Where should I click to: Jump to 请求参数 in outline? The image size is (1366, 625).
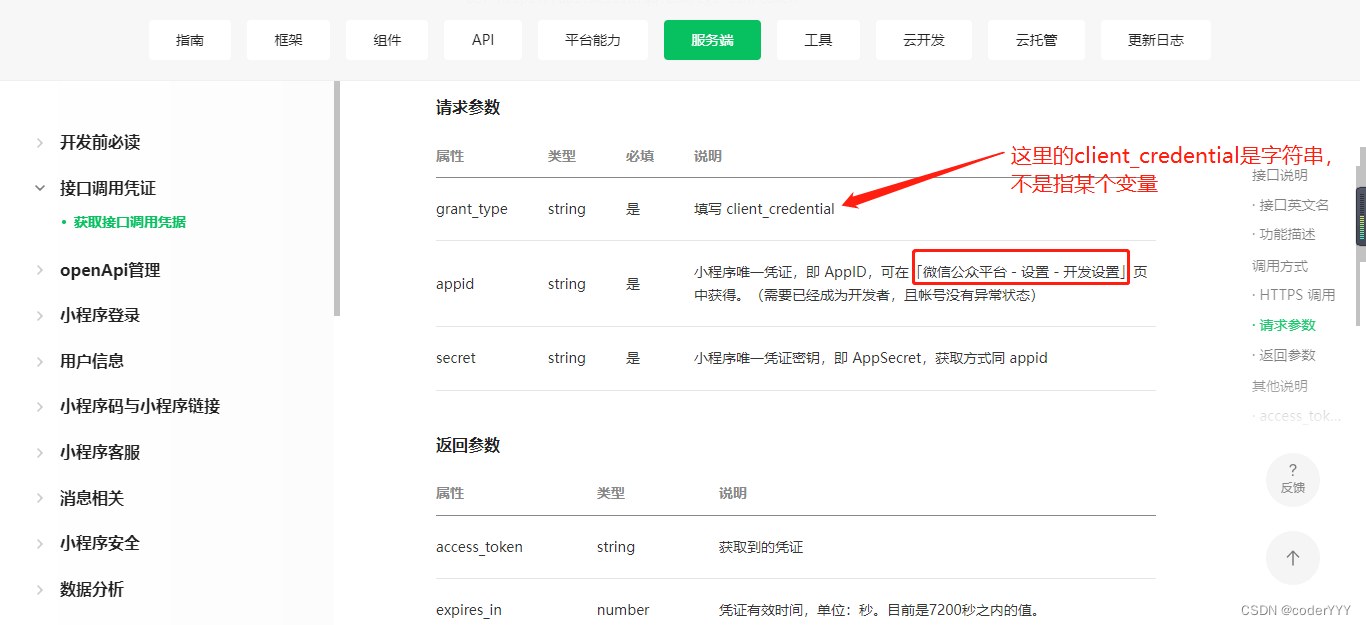coord(1287,325)
